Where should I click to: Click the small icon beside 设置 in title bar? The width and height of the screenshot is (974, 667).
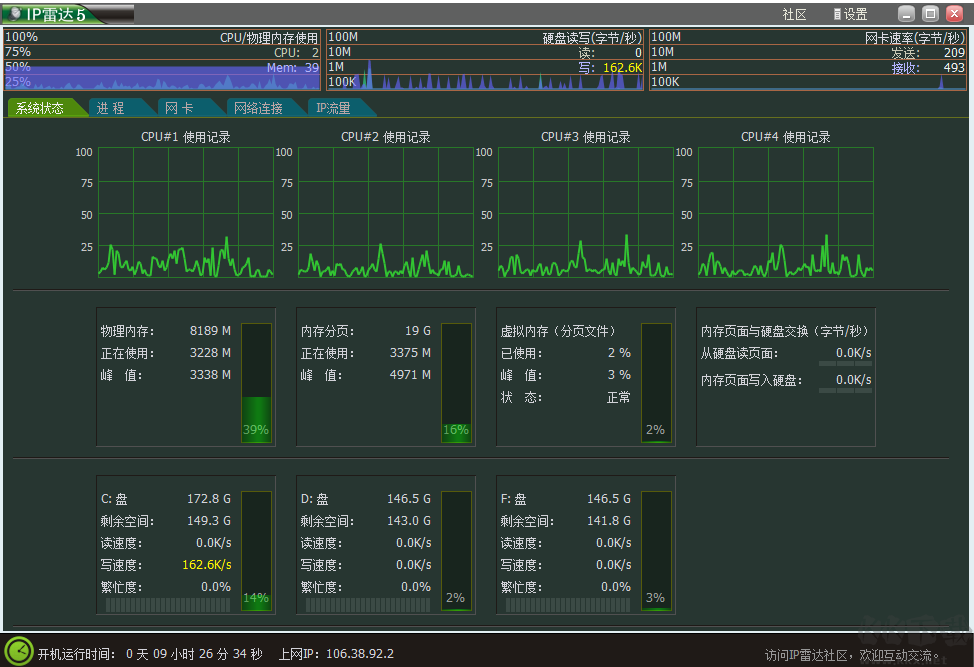click(x=837, y=14)
